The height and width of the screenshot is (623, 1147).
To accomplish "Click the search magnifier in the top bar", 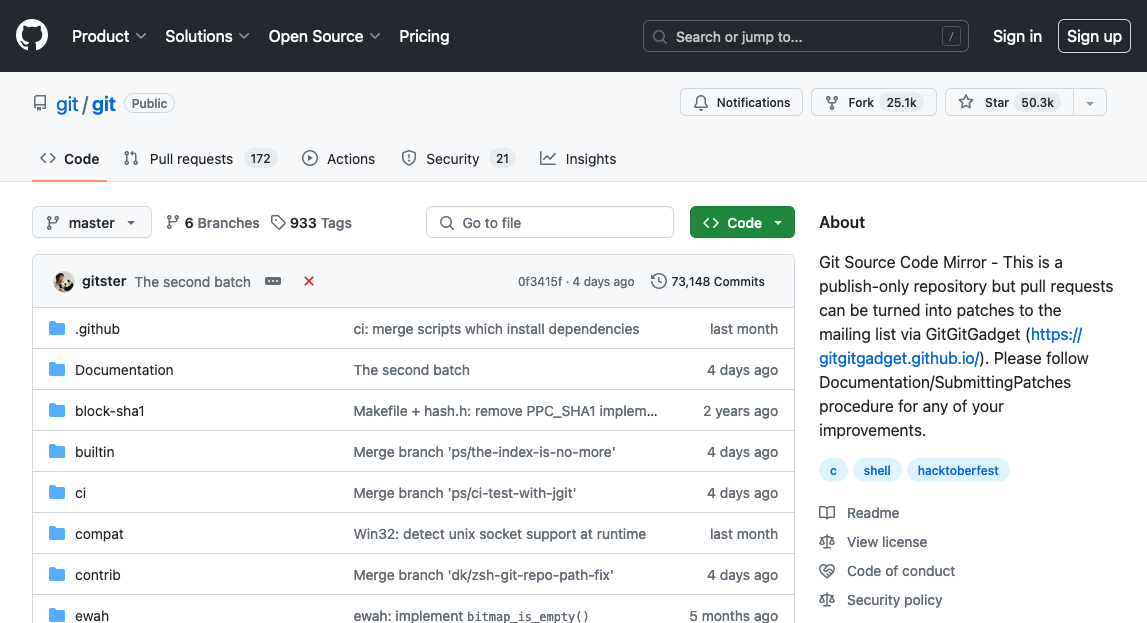I will (660, 37).
